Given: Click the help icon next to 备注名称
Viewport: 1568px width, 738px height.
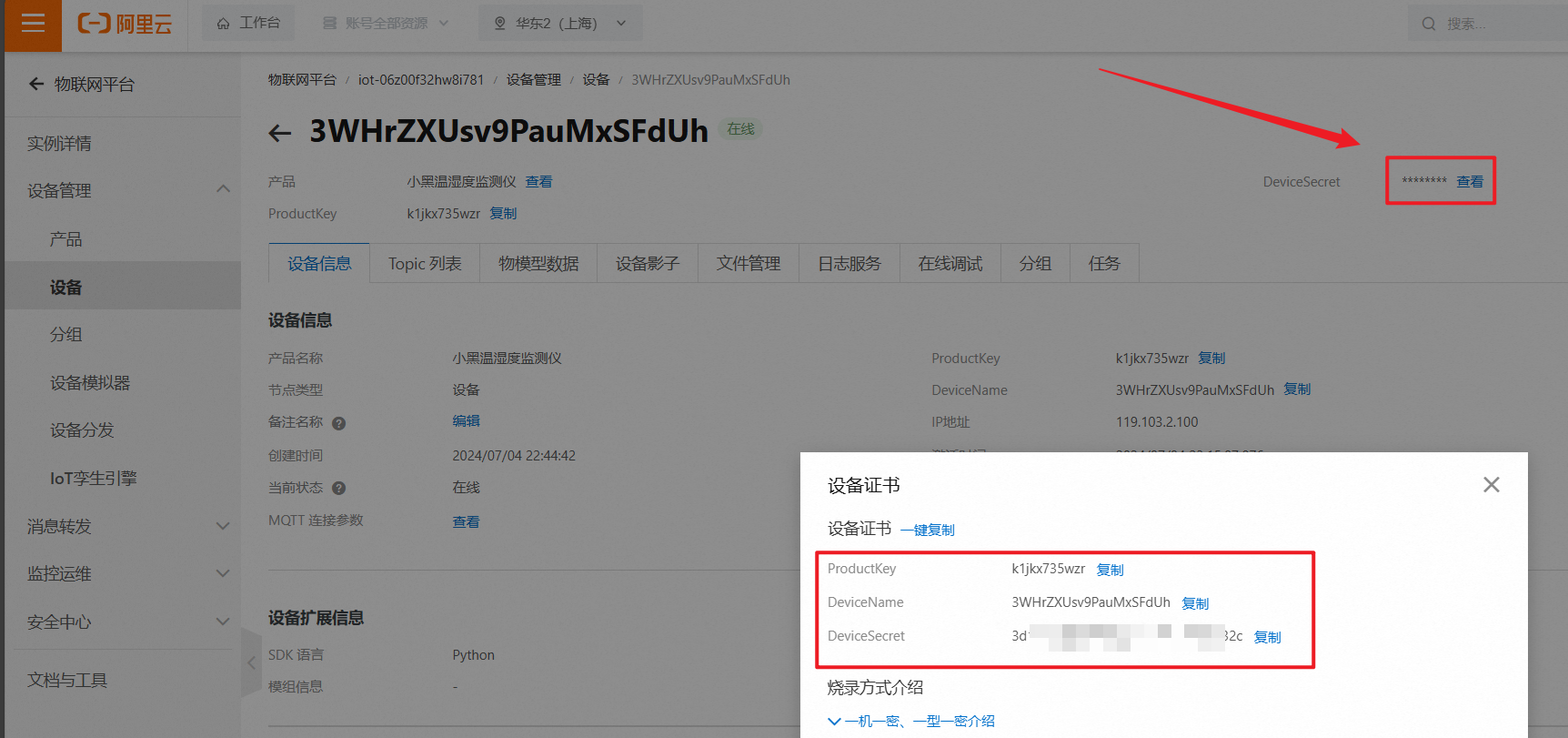Looking at the screenshot, I should click(x=338, y=423).
